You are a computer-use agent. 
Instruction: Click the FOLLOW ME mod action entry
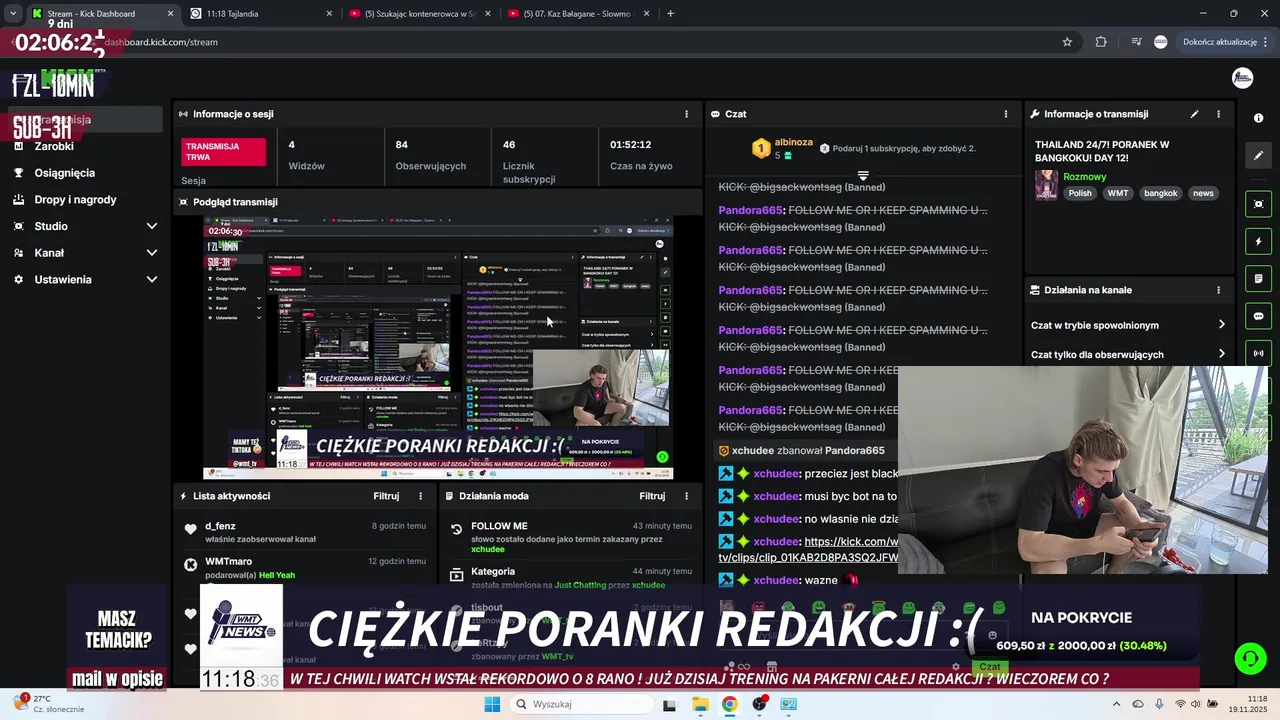[x=571, y=537]
